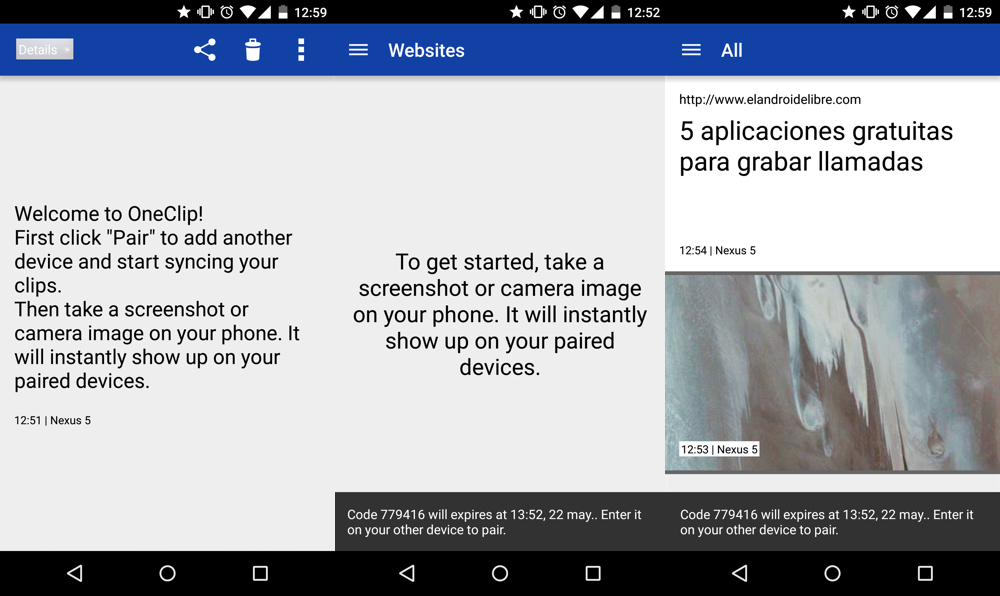This screenshot has width=1000, height=596.
Task: Tap the alarm icon beside the 12:52 clock
Action: click(x=560, y=12)
